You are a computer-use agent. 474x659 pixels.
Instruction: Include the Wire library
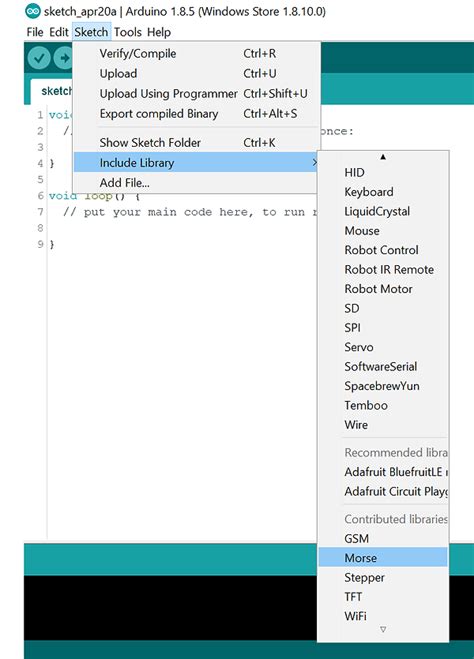[x=383, y=424]
